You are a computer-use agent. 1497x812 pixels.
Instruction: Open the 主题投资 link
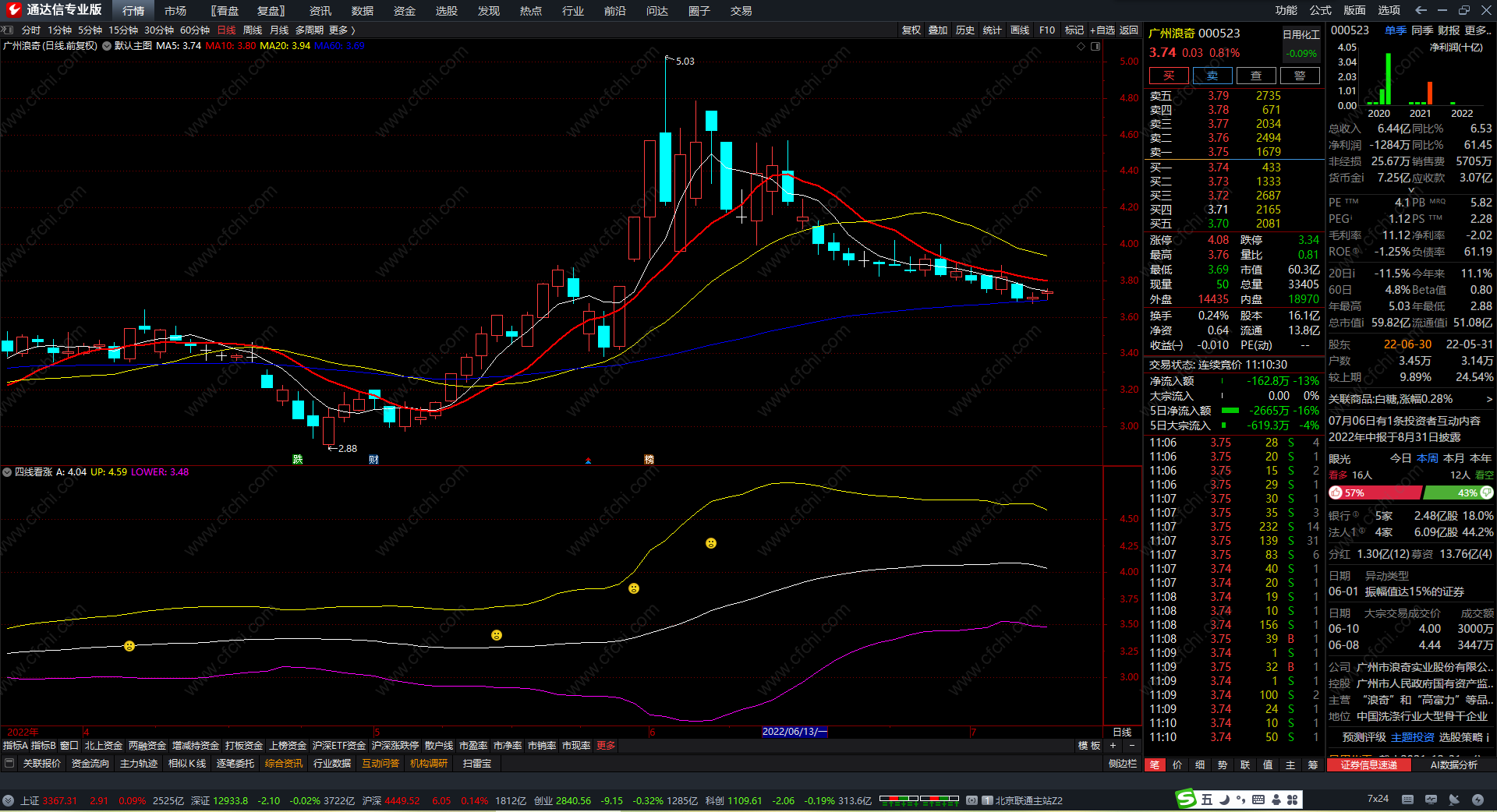(1413, 737)
